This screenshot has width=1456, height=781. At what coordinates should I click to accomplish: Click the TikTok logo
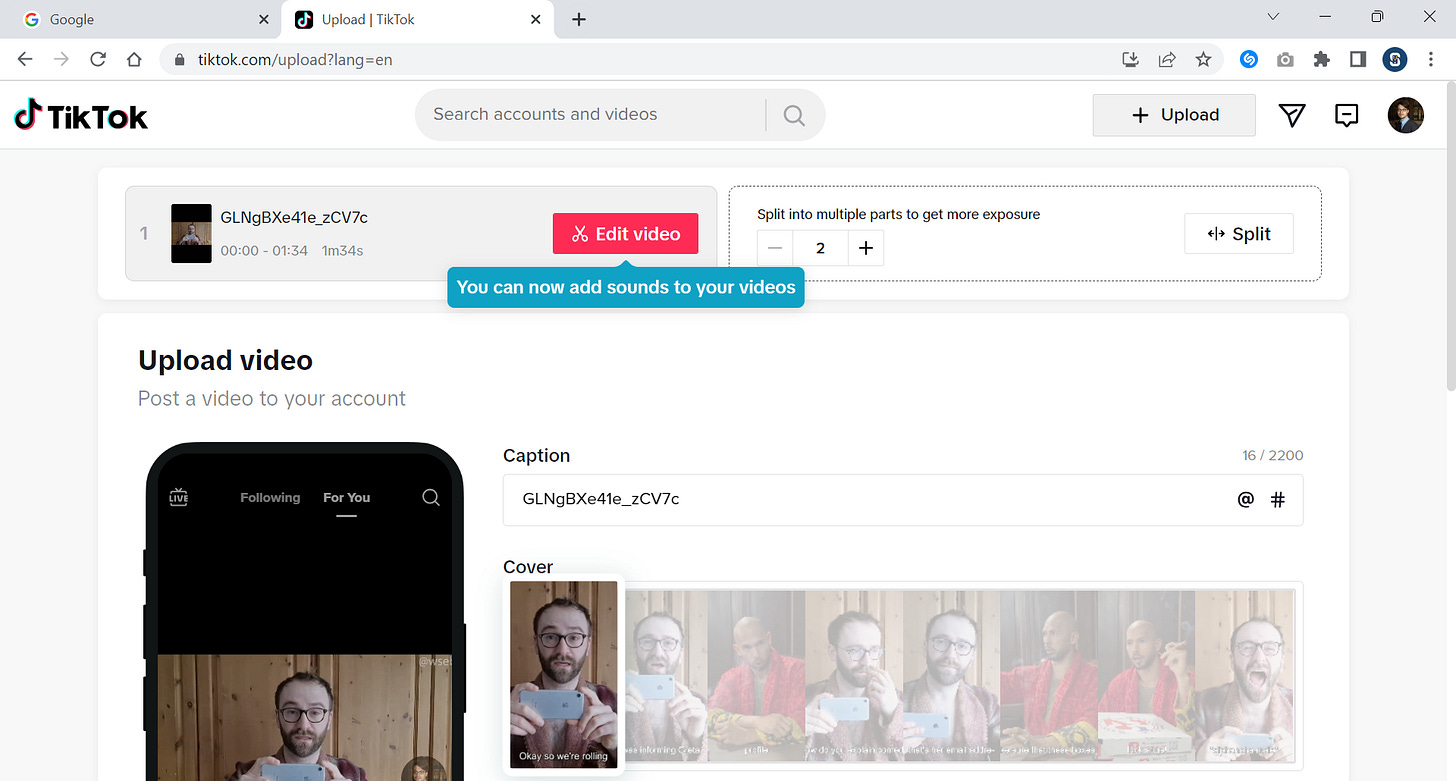pos(81,116)
